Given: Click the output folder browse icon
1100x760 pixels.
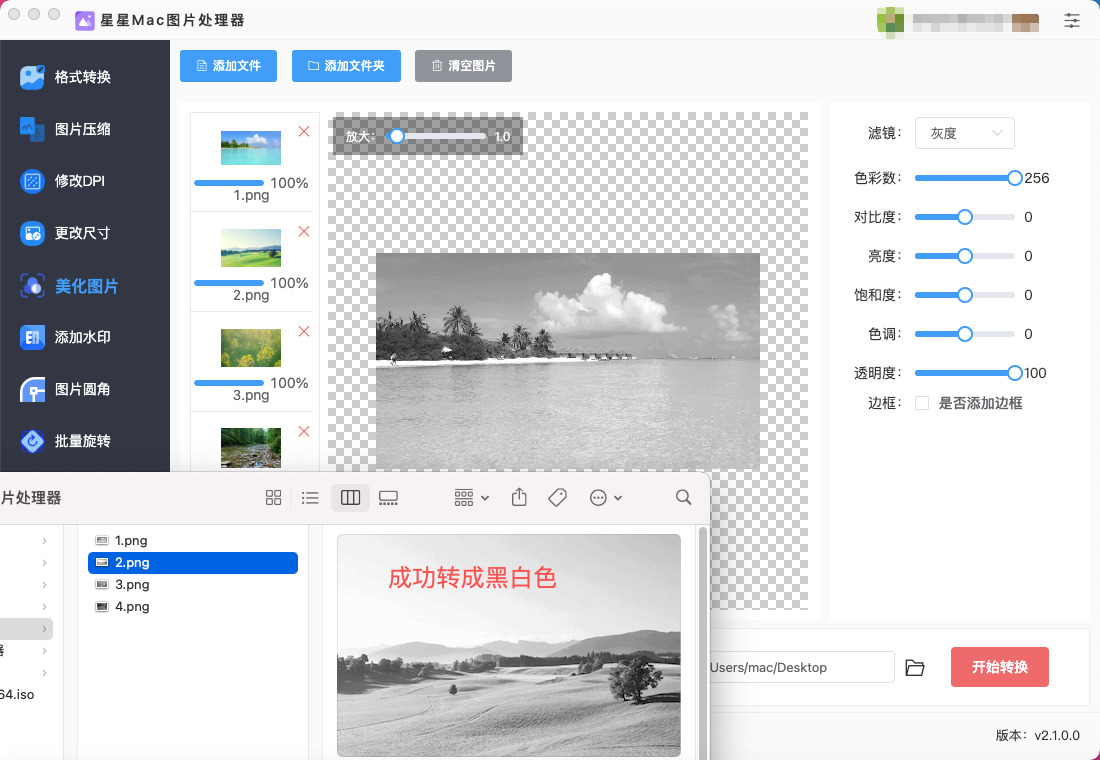Looking at the screenshot, I should [x=914, y=667].
